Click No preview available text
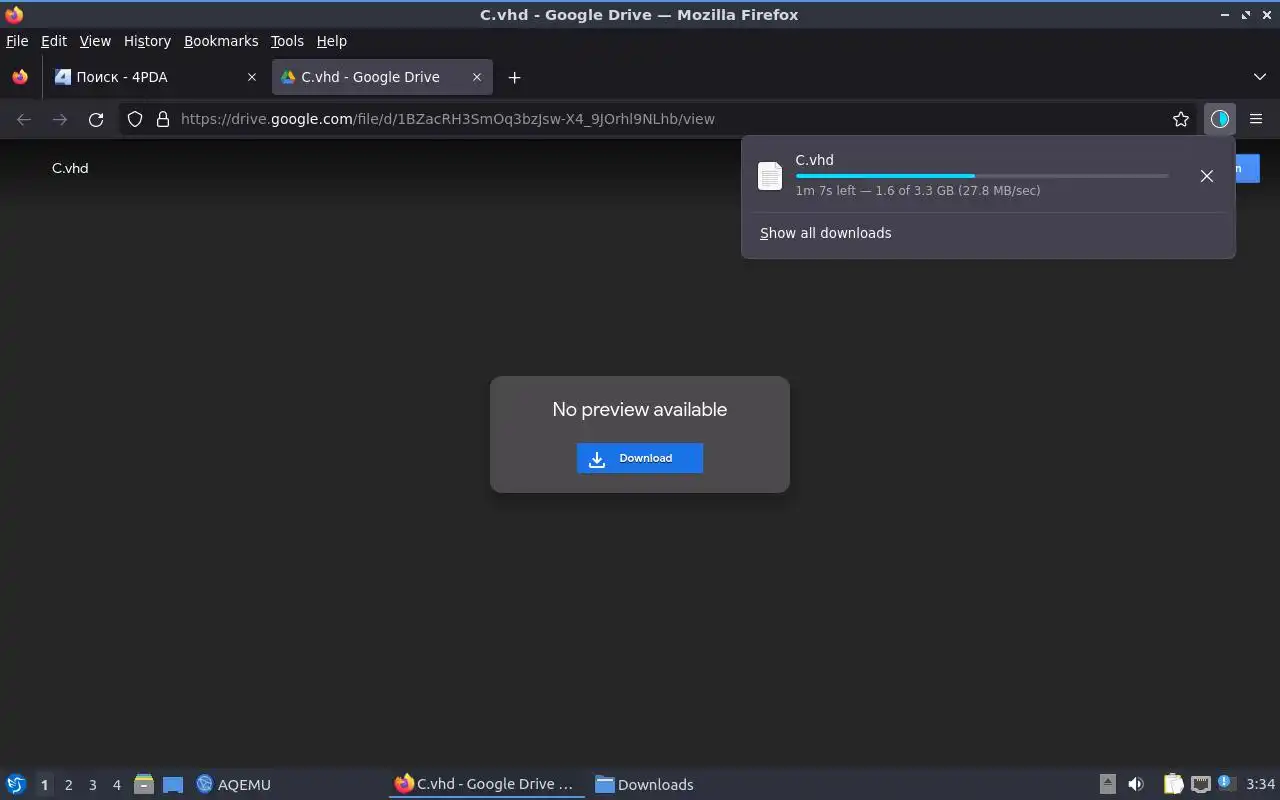This screenshot has height=800, width=1280. click(640, 409)
